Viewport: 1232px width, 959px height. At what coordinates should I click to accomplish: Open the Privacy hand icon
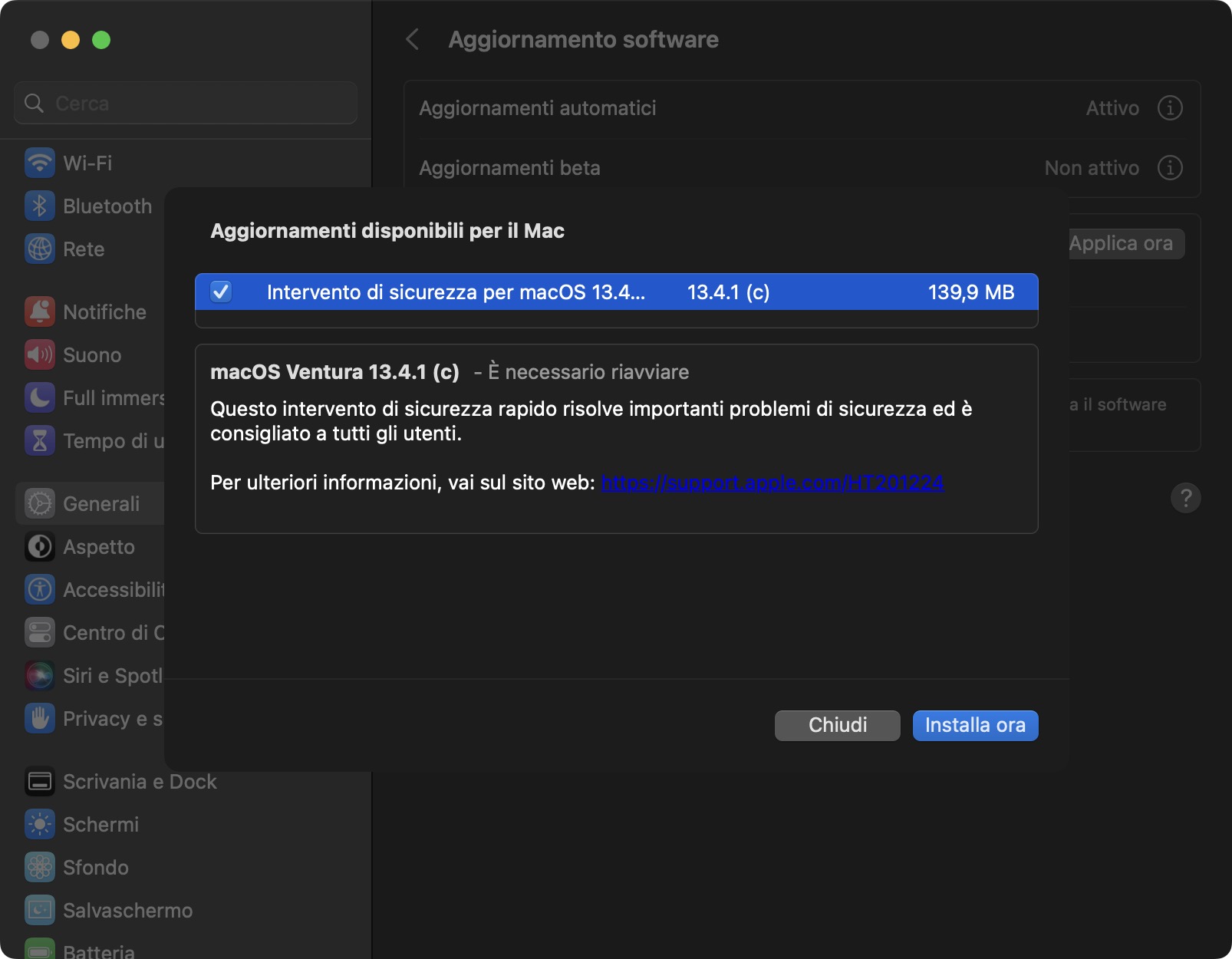[40, 718]
